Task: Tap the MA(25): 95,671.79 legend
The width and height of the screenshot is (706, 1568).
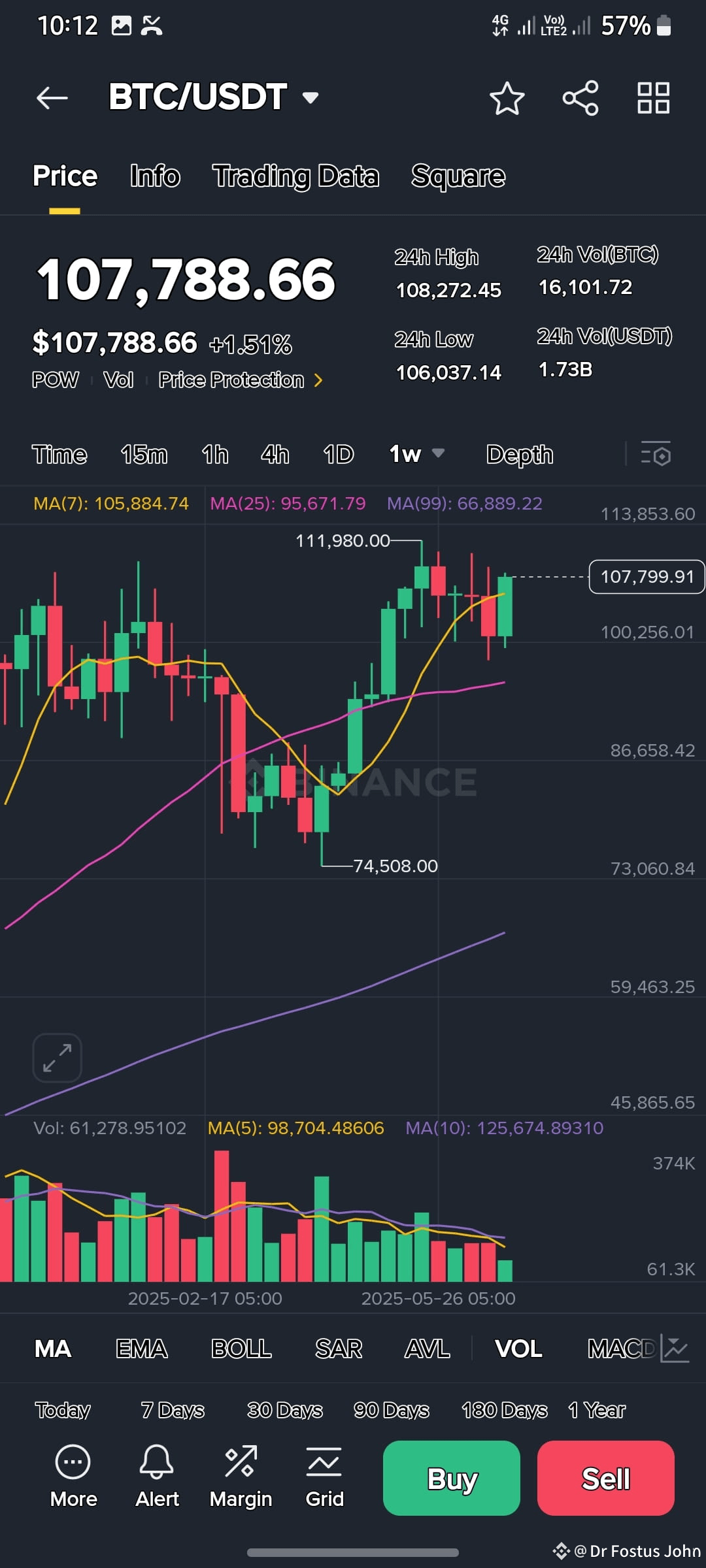Action: [x=288, y=504]
